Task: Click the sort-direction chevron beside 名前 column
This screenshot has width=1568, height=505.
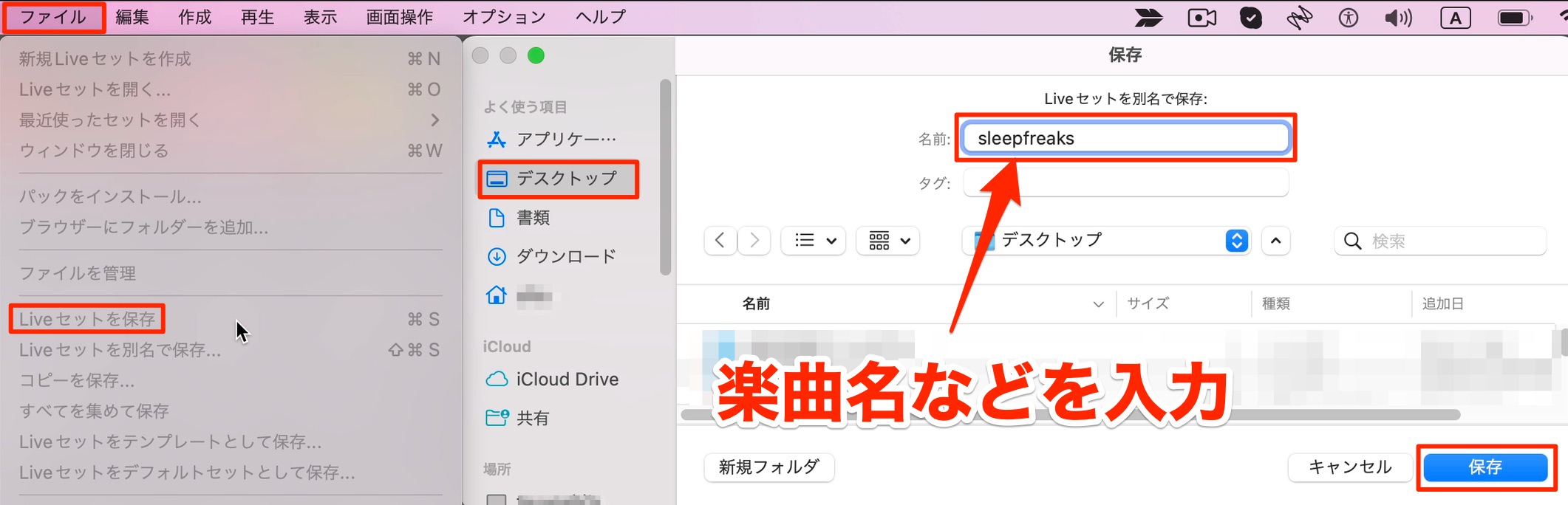Action: pos(1098,304)
